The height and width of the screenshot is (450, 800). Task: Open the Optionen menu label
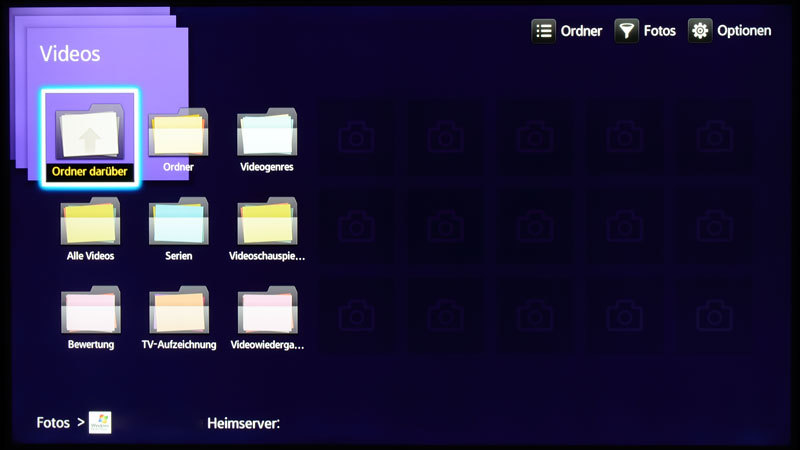tap(744, 31)
